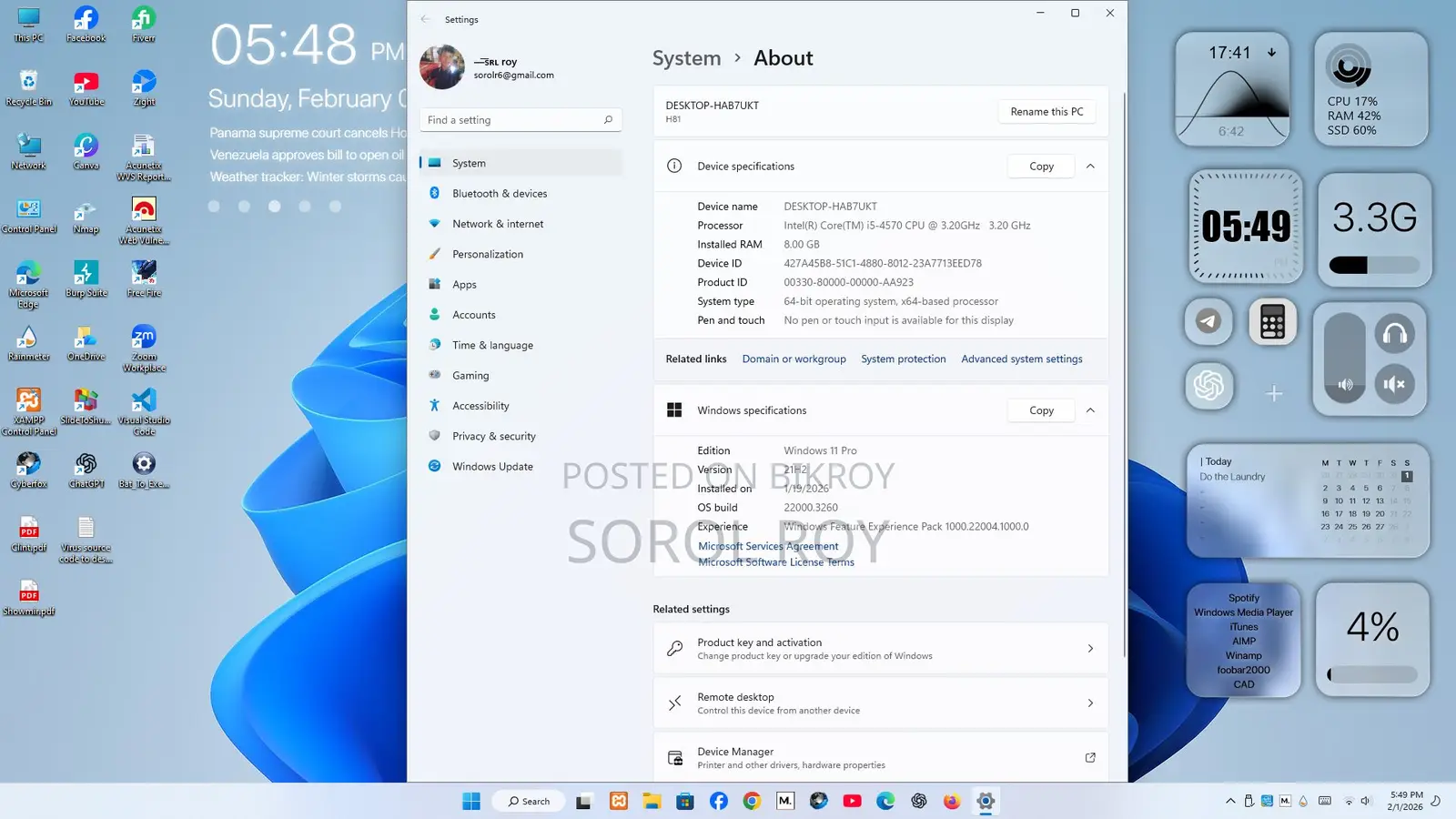Open Microsoft Software License Terms link
This screenshot has width=1456, height=819.
click(776, 562)
